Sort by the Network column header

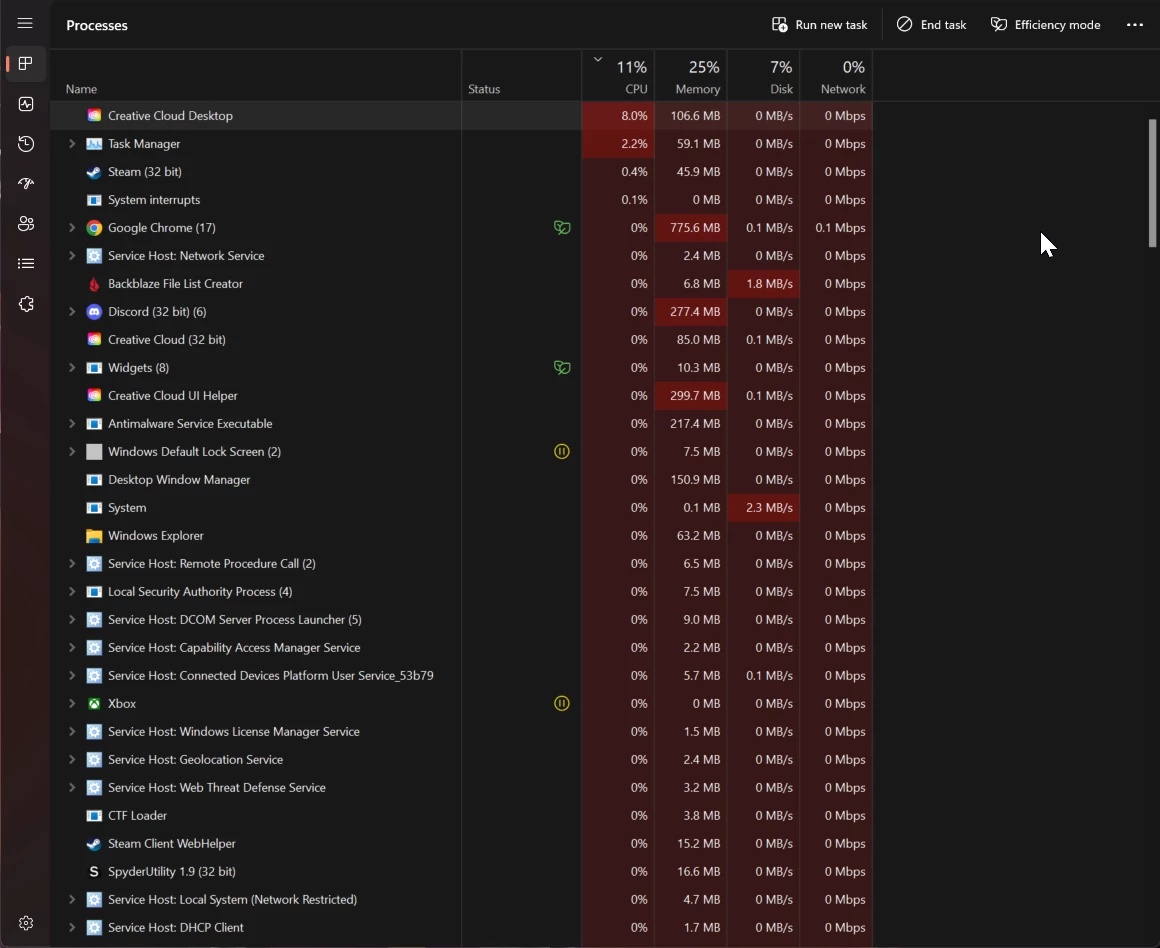836,75
